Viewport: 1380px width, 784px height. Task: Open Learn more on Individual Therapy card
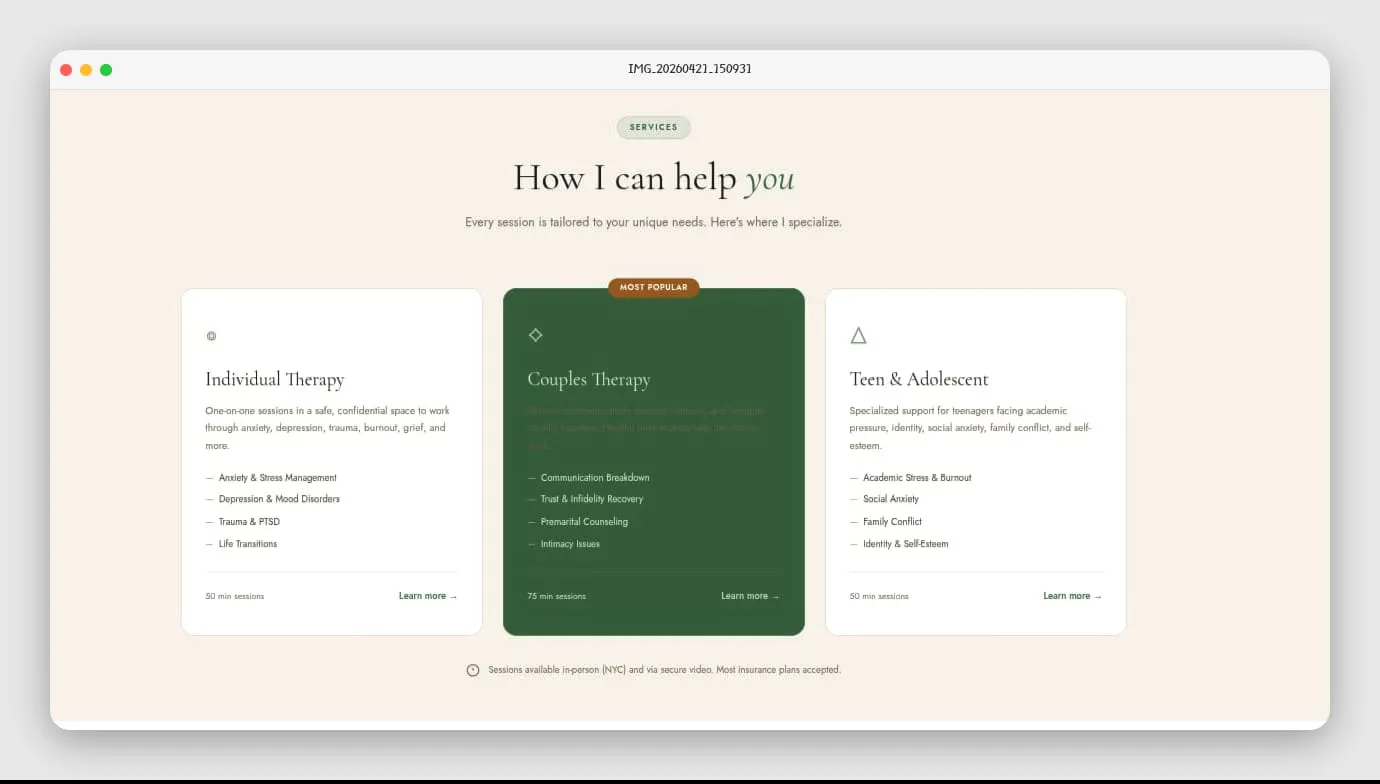[x=428, y=596]
